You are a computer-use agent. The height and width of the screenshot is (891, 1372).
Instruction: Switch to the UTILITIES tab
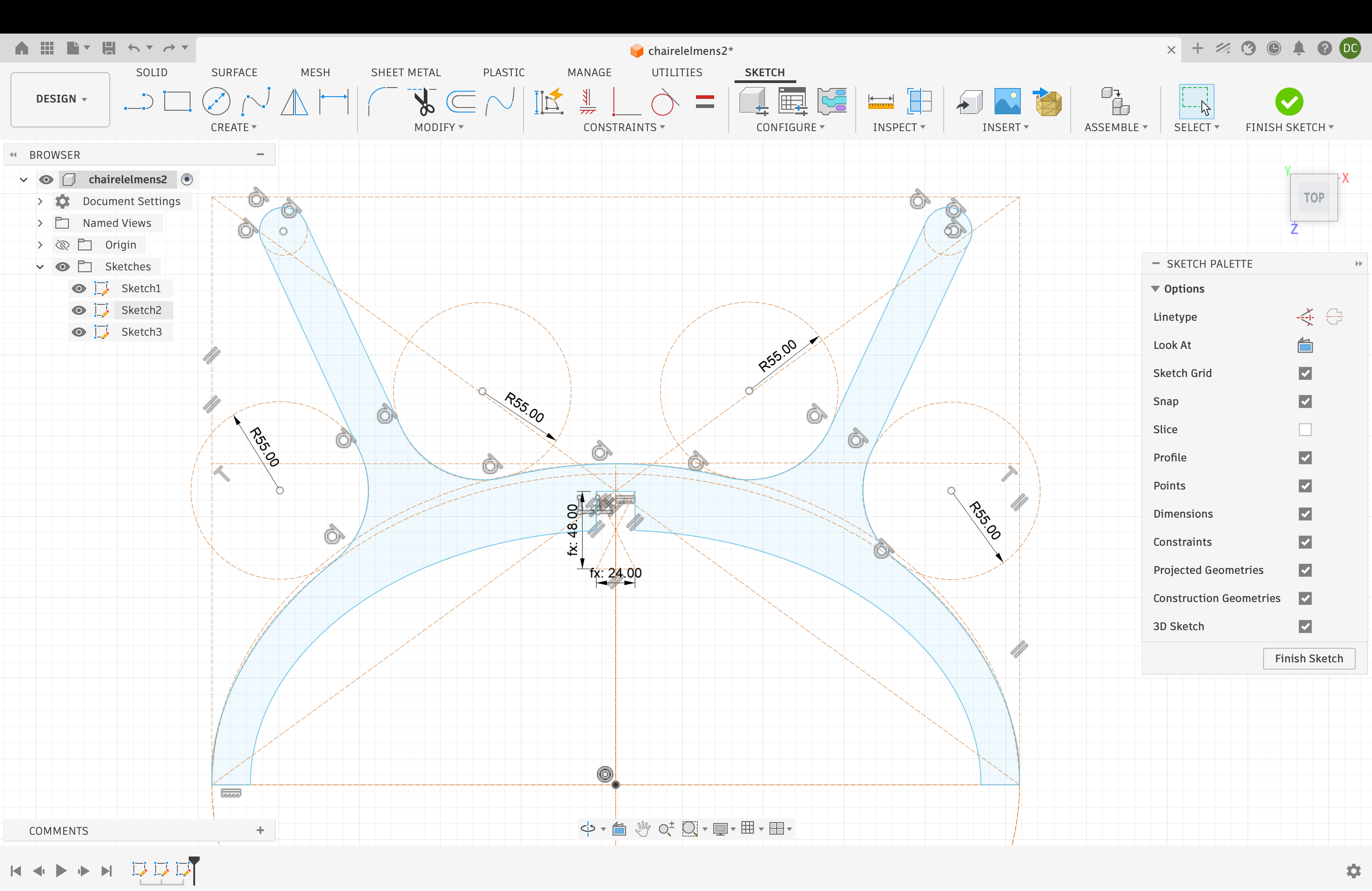[677, 73]
